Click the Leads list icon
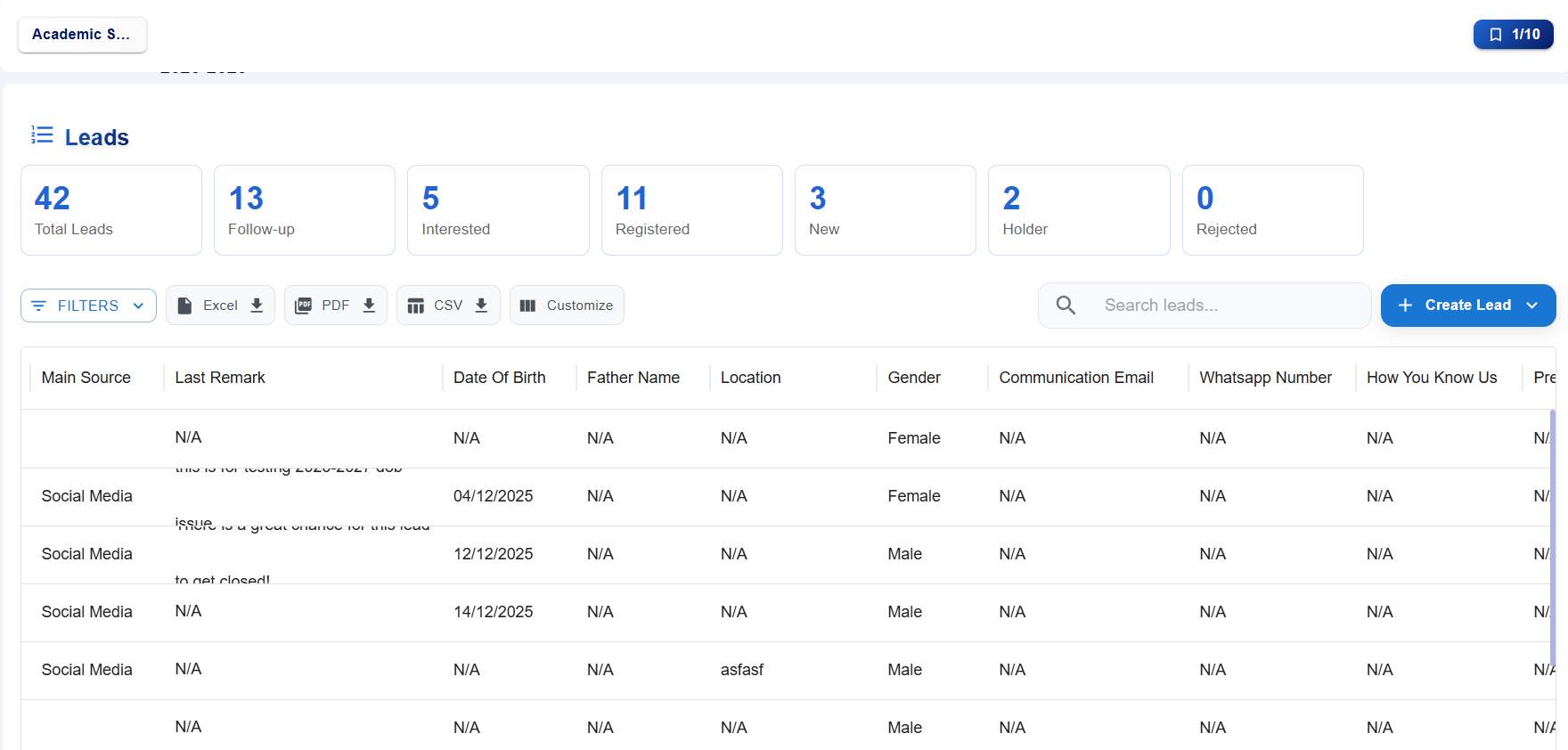This screenshot has height=750, width=1568. (x=42, y=135)
